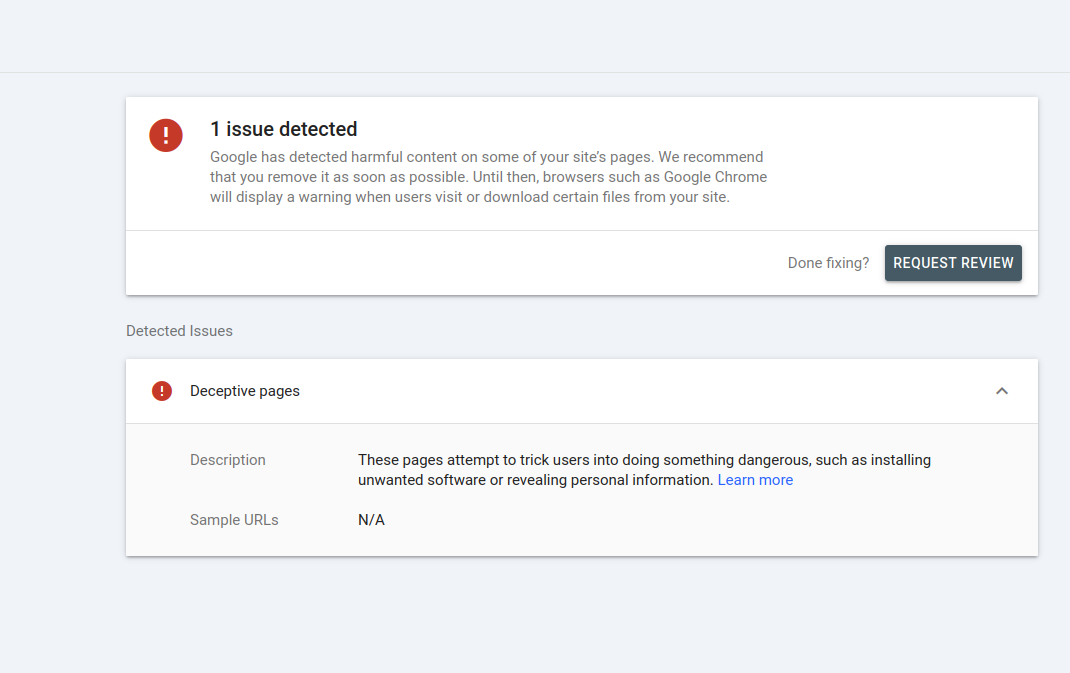Click the 'Description' row label

[227, 460]
